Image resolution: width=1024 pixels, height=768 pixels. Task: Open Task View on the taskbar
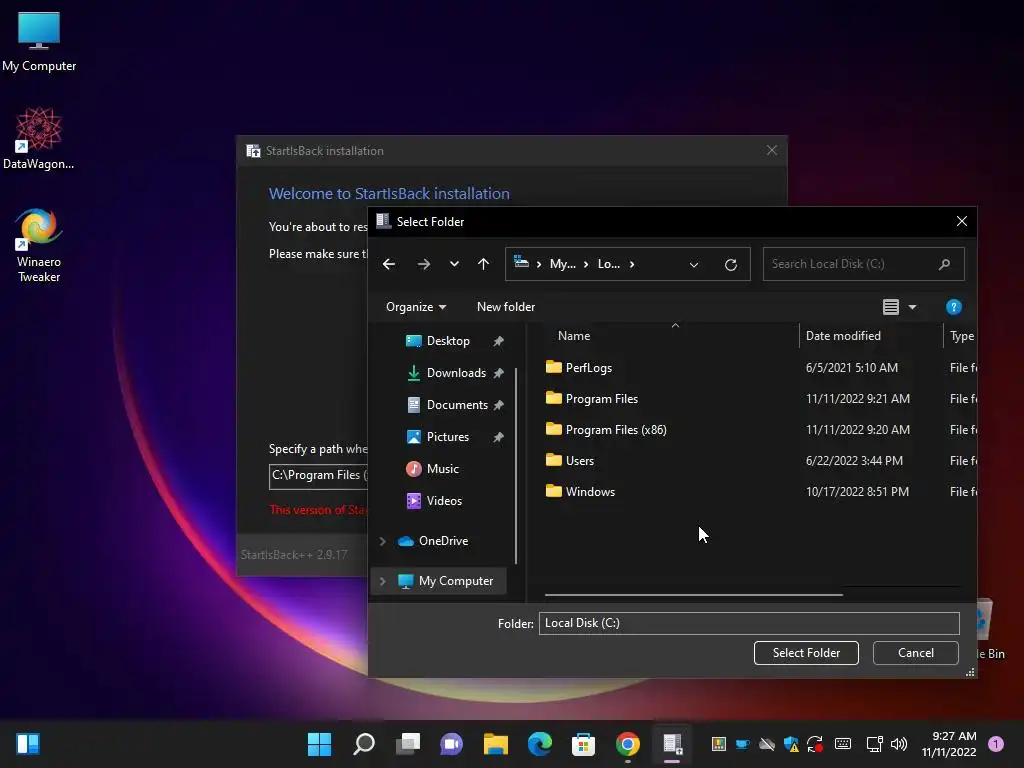point(408,744)
